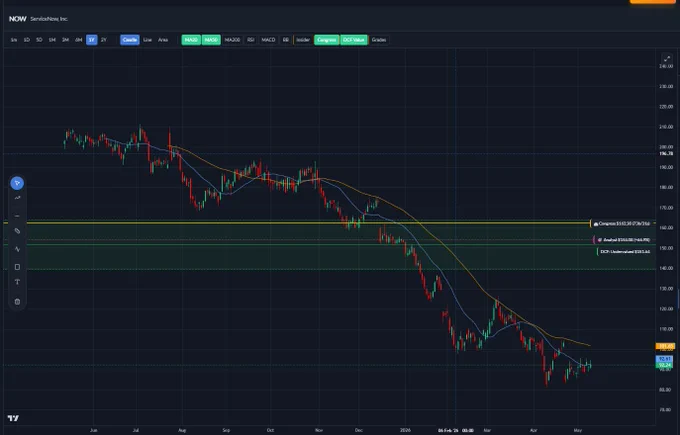
Task: Enable the BB Bollinger Bands indicator
Action: pos(286,40)
